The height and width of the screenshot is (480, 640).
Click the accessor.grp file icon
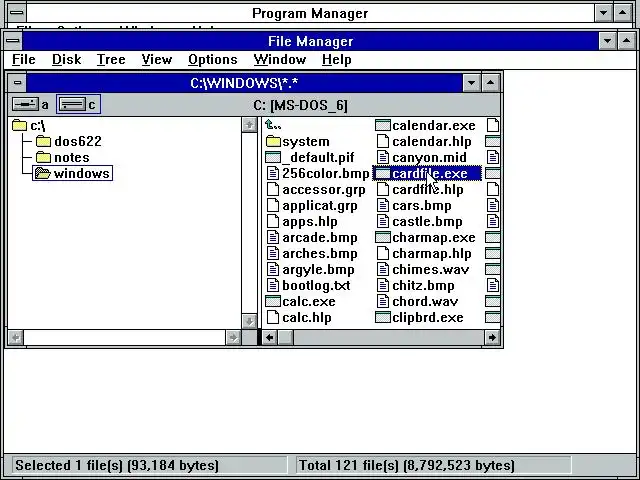pos(273,189)
